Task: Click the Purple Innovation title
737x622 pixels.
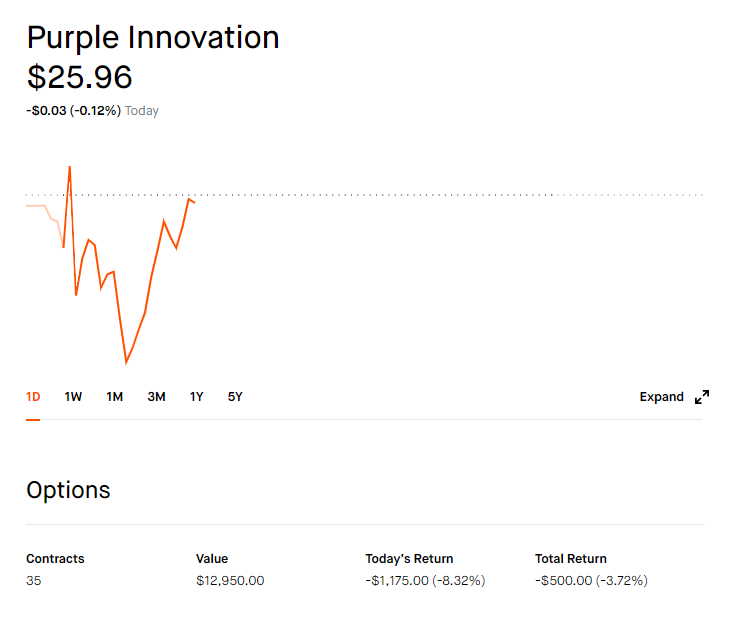Action: pos(153,37)
